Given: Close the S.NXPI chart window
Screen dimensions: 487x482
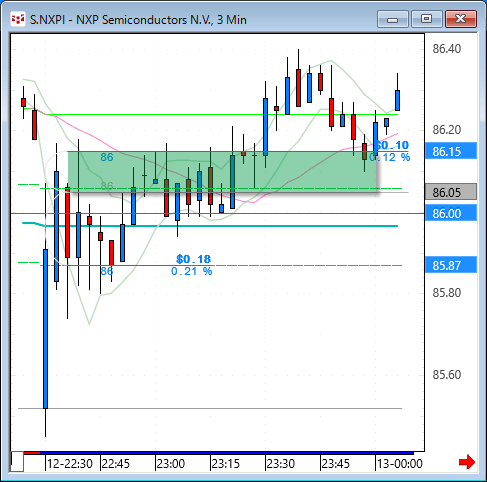Looking at the screenshot, I should click(x=461, y=19).
